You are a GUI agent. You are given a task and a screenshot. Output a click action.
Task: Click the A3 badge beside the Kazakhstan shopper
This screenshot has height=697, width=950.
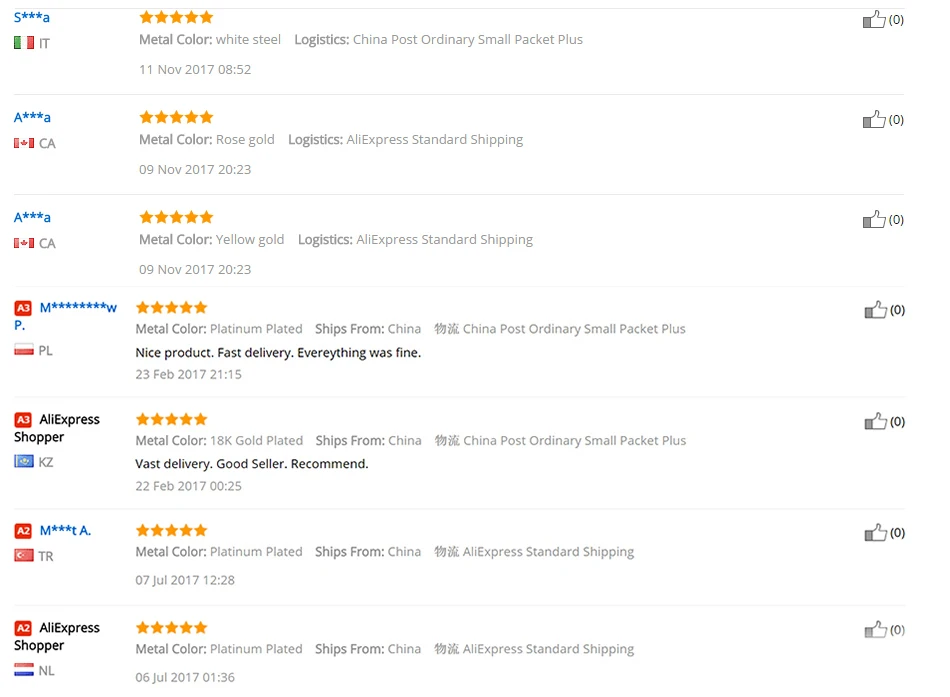(x=23, y=419)
